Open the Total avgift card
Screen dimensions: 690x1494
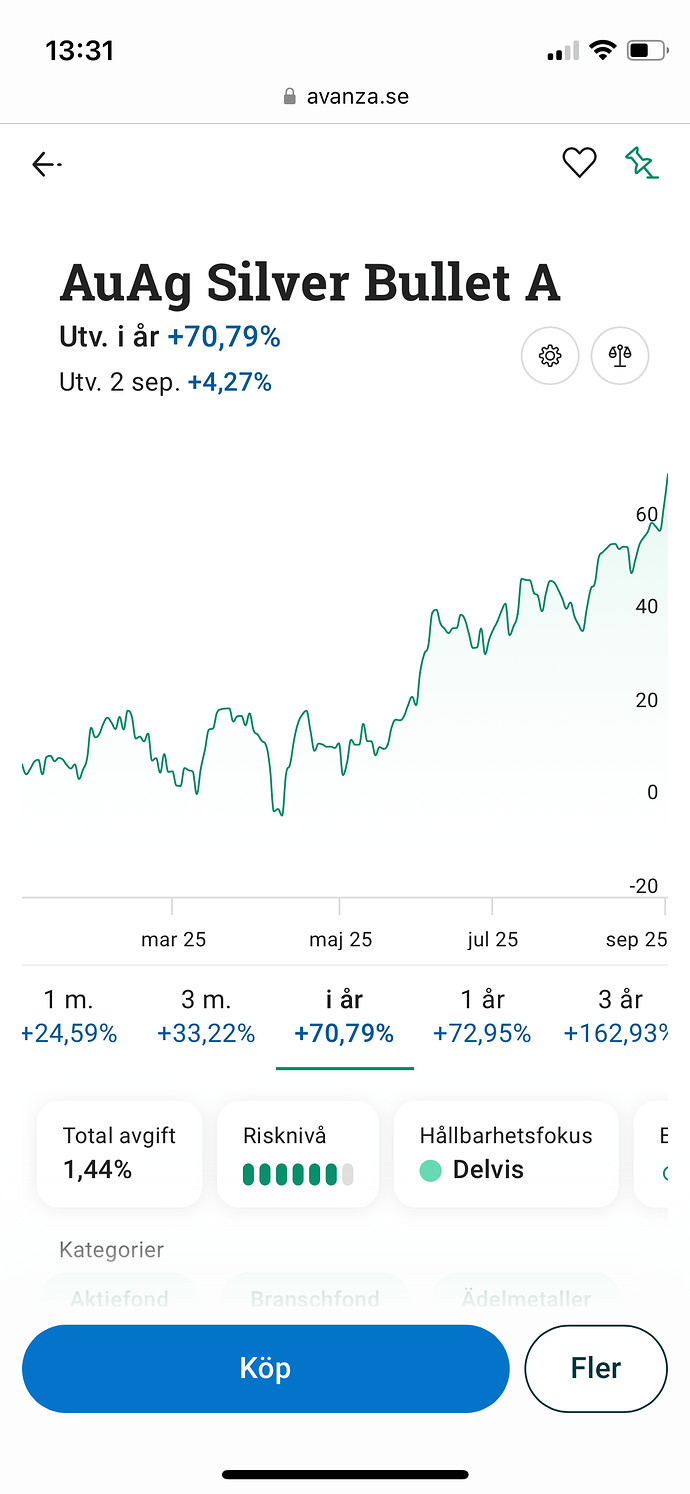click(119, 1153)
